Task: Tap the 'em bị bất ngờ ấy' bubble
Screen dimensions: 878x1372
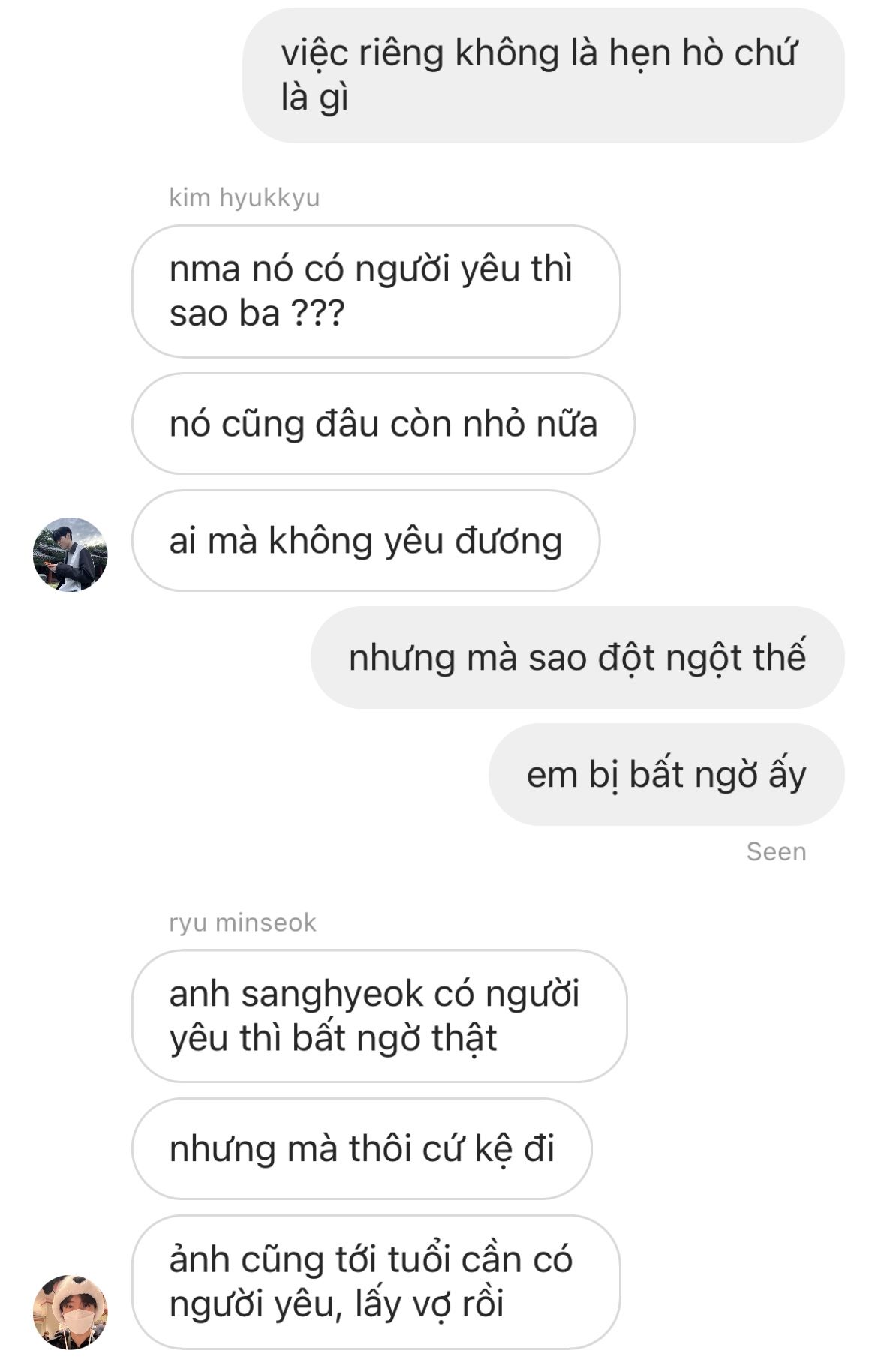Action: tap(666, 775)
